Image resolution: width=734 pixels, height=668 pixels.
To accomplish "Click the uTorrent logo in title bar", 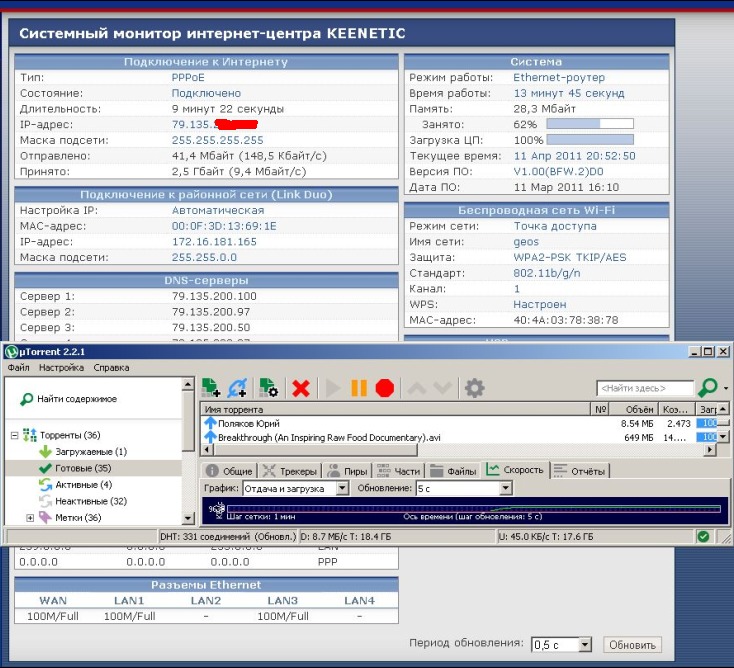I will click(x=11, y=352).
